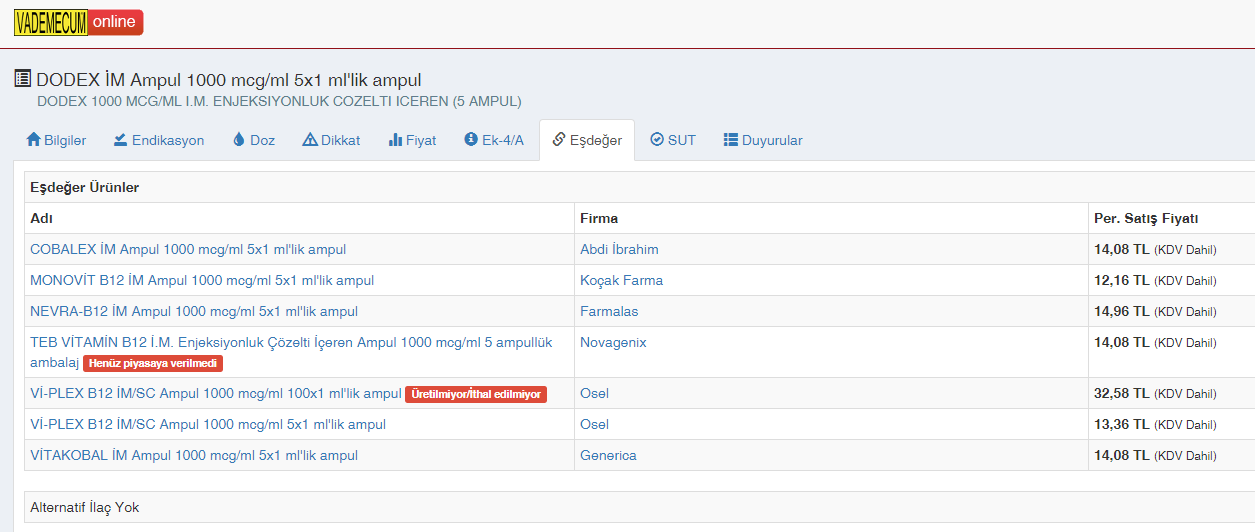Click the Endikasyon checkmark pencil icon
Viewport: 1255px width, 532px height.
coord(120,140)
